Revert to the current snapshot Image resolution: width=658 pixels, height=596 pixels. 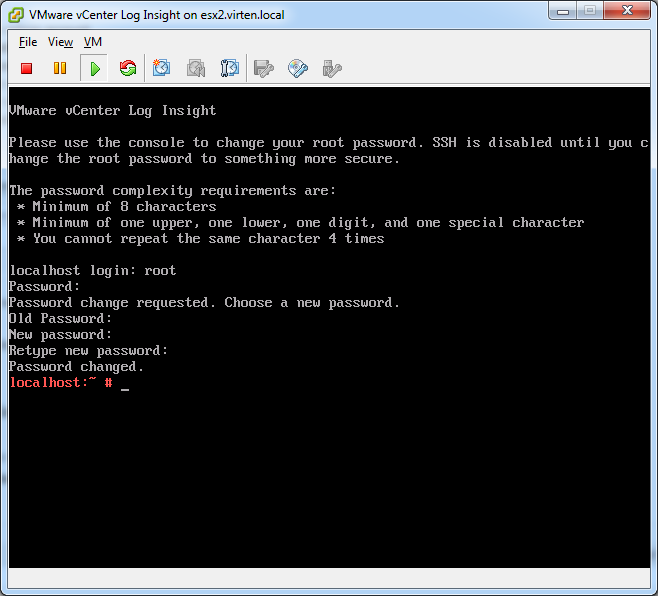pos(196,68)
